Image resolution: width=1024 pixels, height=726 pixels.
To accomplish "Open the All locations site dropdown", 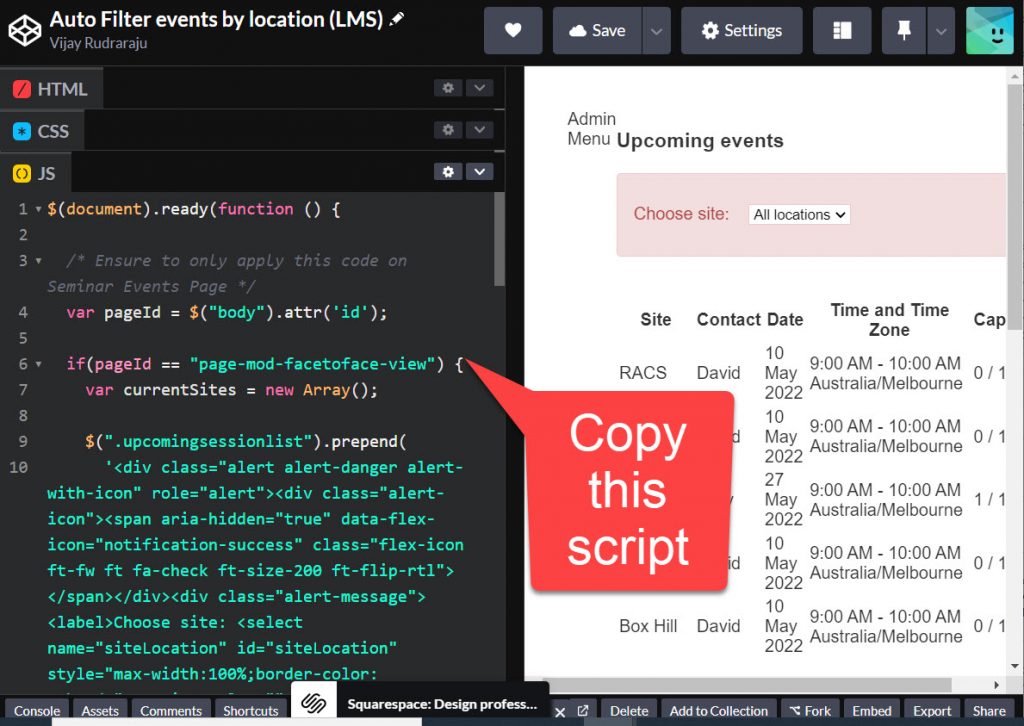I will tap(798, 214).
